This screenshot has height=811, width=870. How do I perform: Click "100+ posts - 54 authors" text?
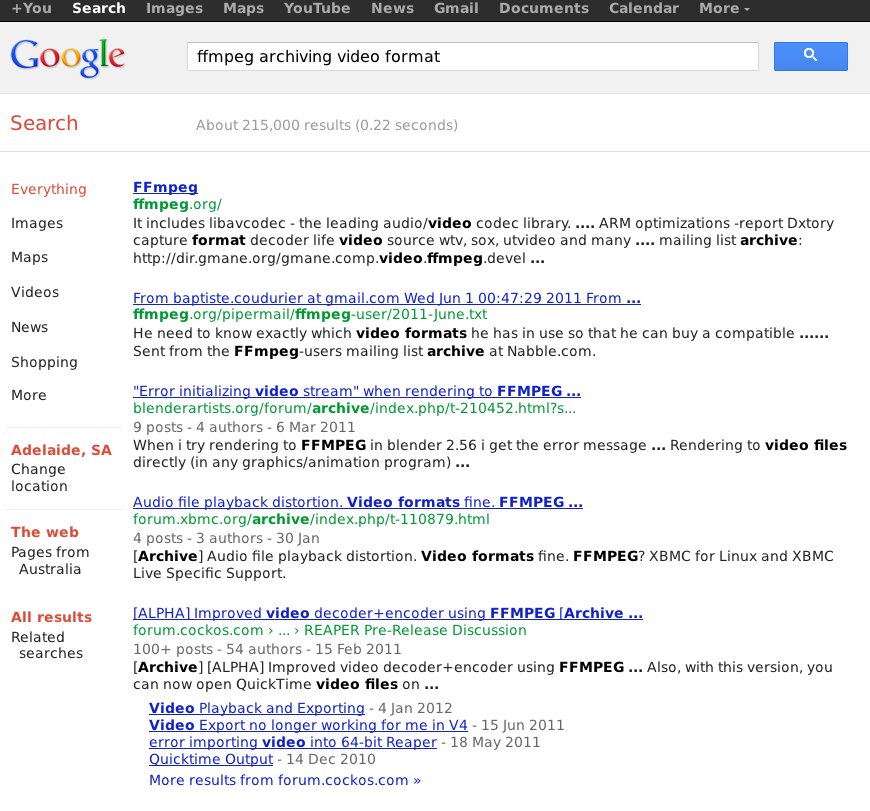218,649
